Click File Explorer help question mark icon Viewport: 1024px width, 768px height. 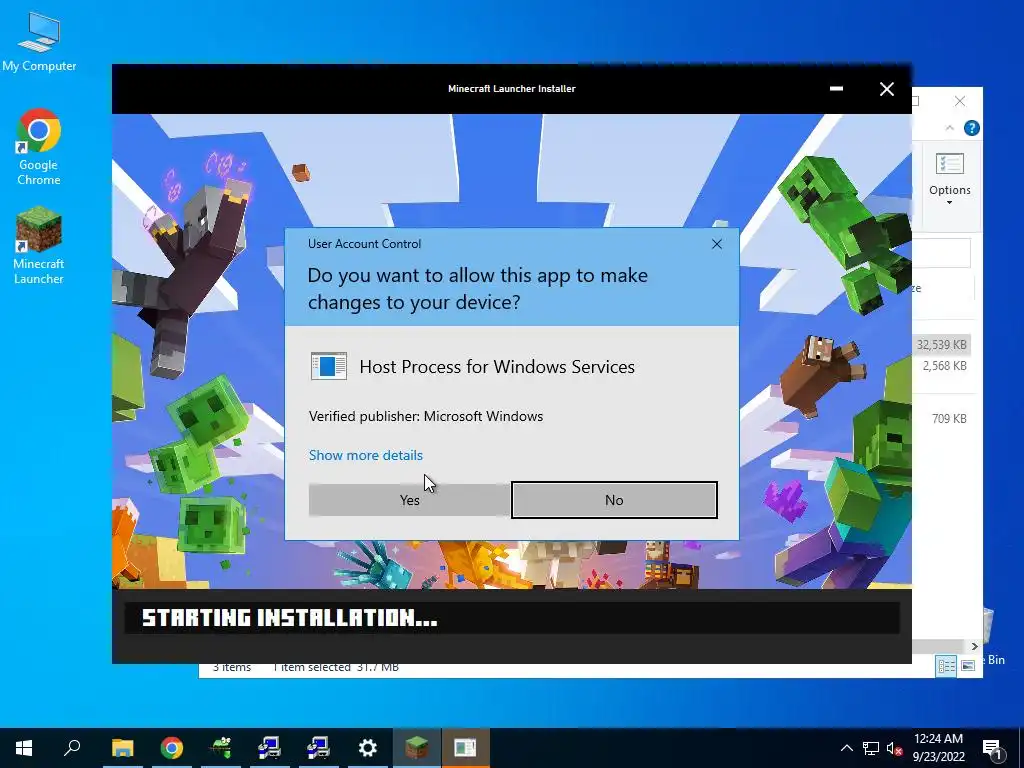(x=971, y=128)
